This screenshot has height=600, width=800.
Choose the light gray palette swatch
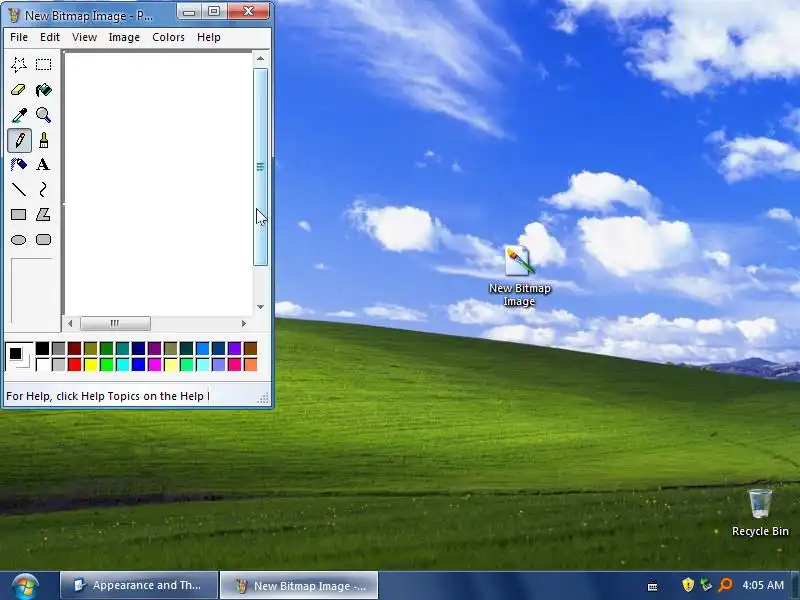pyautogui.click(x=59, y=364)
